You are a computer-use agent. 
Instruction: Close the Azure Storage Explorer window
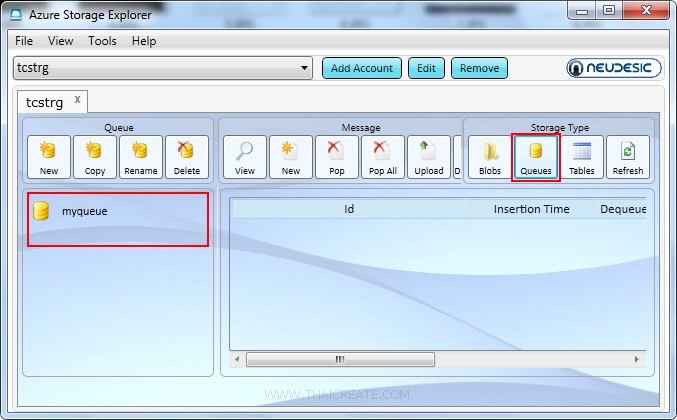coord(646,10)
